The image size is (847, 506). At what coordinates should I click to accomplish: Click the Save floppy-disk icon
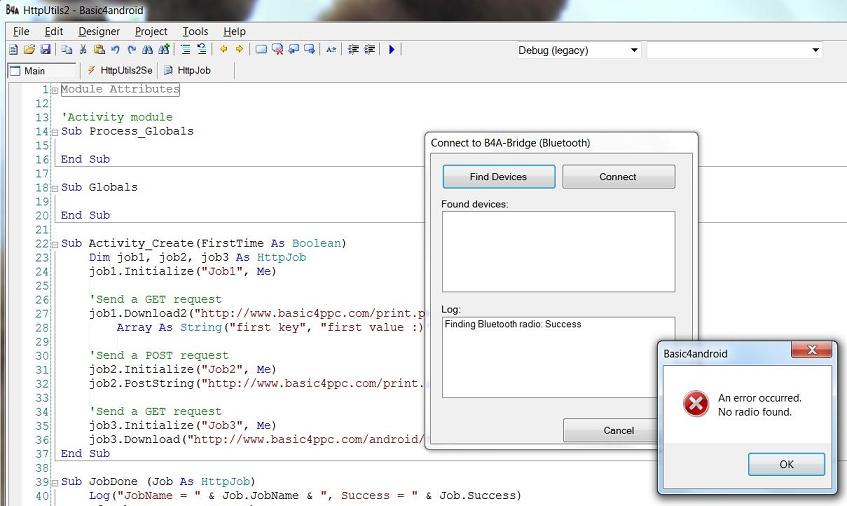[x=45, y=50]
